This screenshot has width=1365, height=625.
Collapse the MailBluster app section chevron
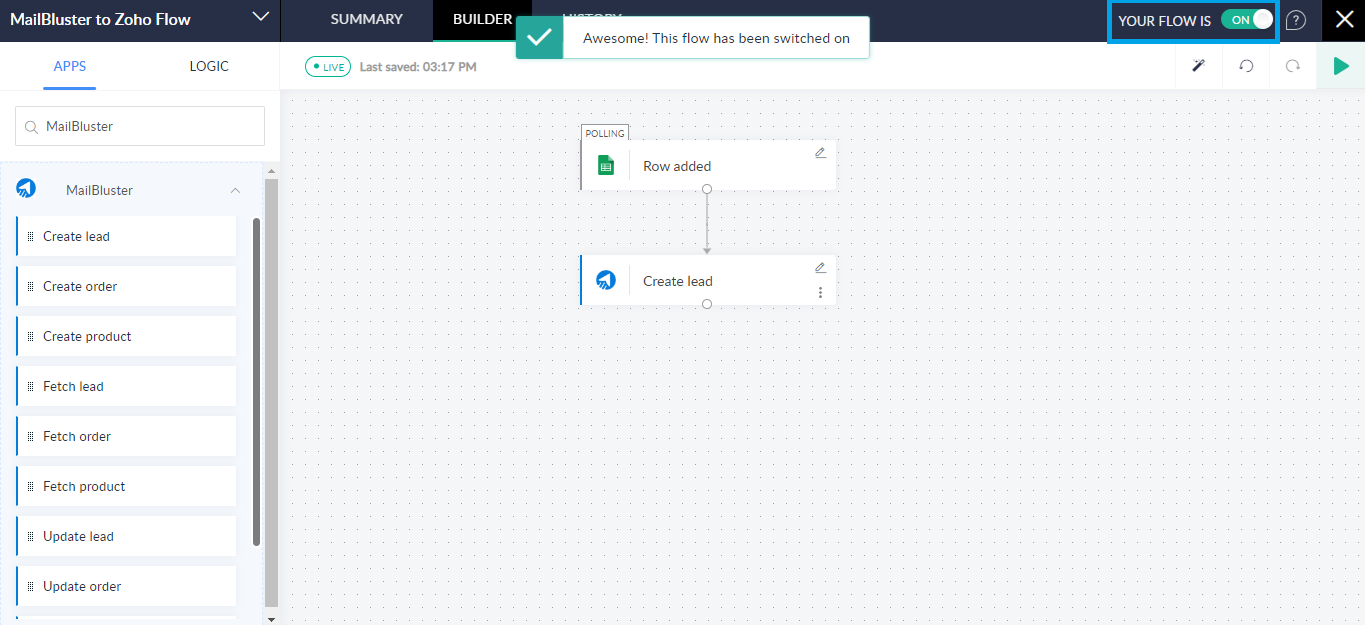(235, 189)
